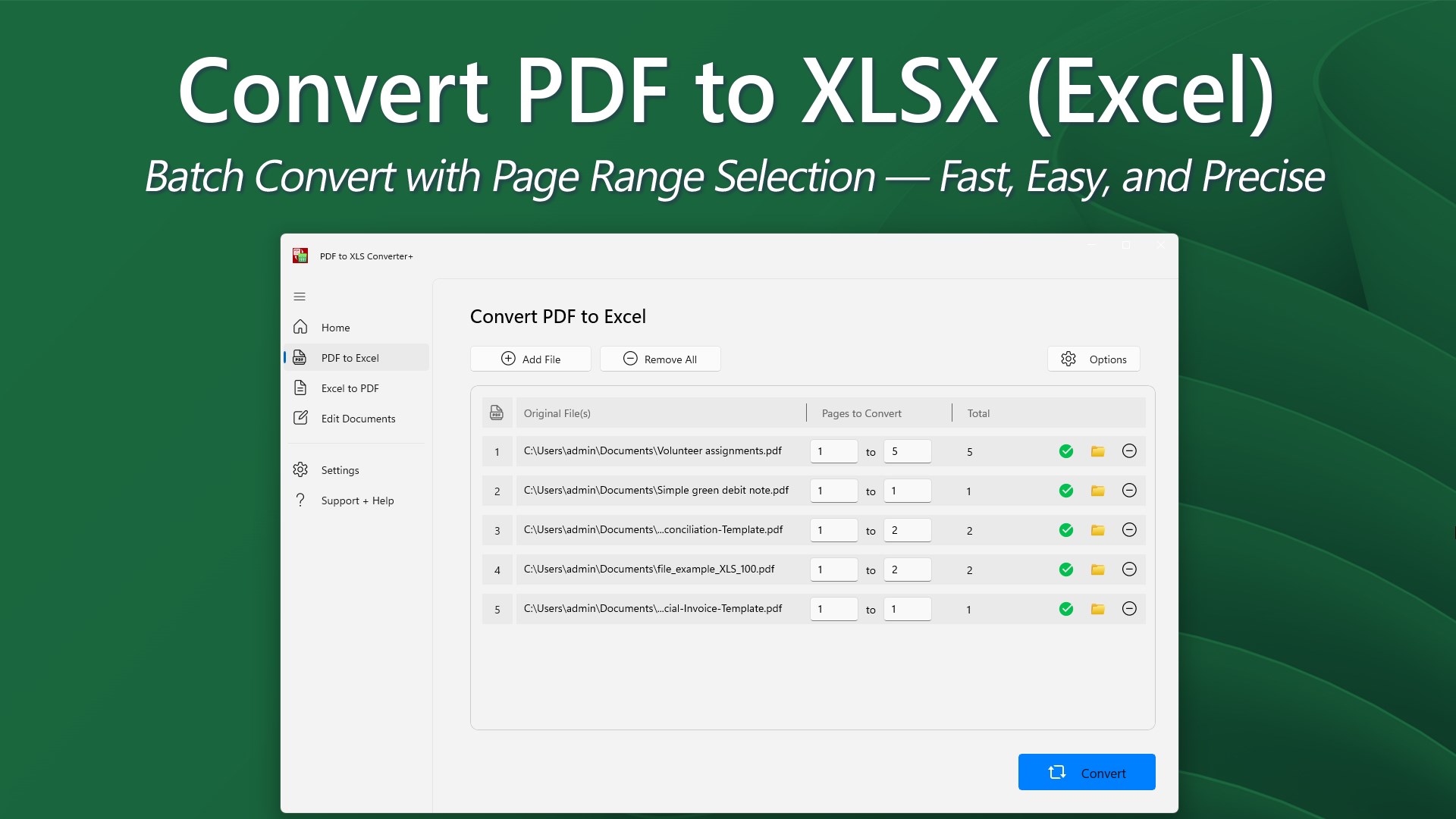Remove conciliation-Template.pdf from list
This screenshot has width=1456, height=819.
point(1129,530)
